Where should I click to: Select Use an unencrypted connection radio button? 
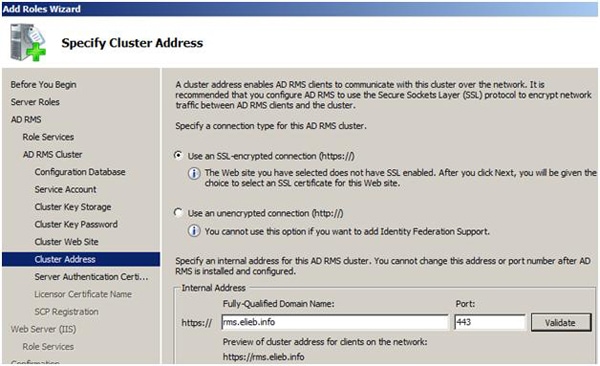pos(178,212)
